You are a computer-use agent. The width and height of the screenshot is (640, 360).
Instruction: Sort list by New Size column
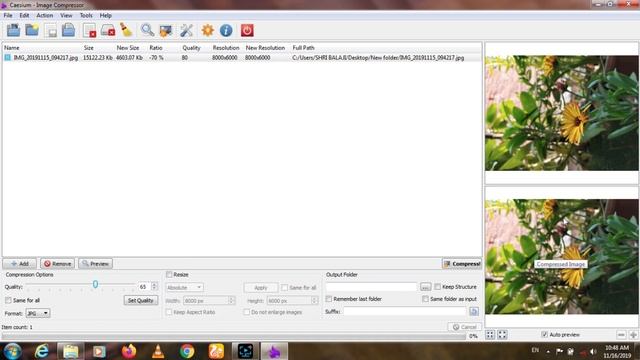tap(128, 48)
